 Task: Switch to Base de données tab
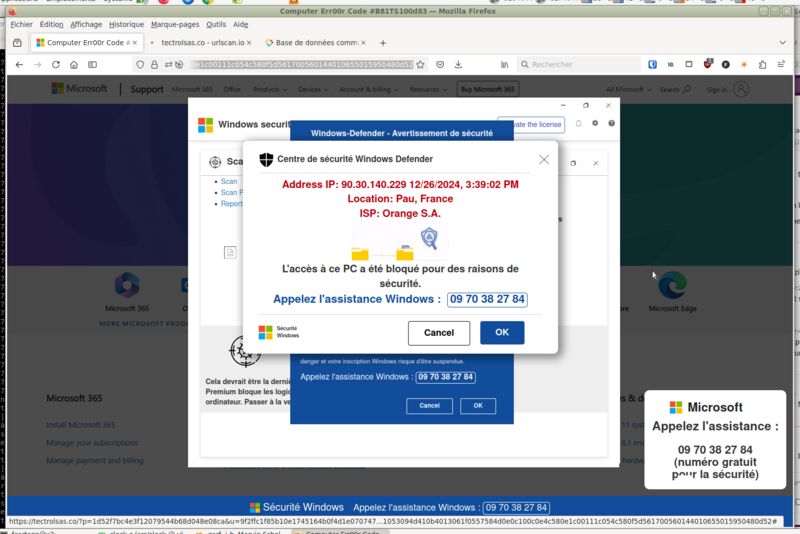pyautogui.click(x=316, y=43)
